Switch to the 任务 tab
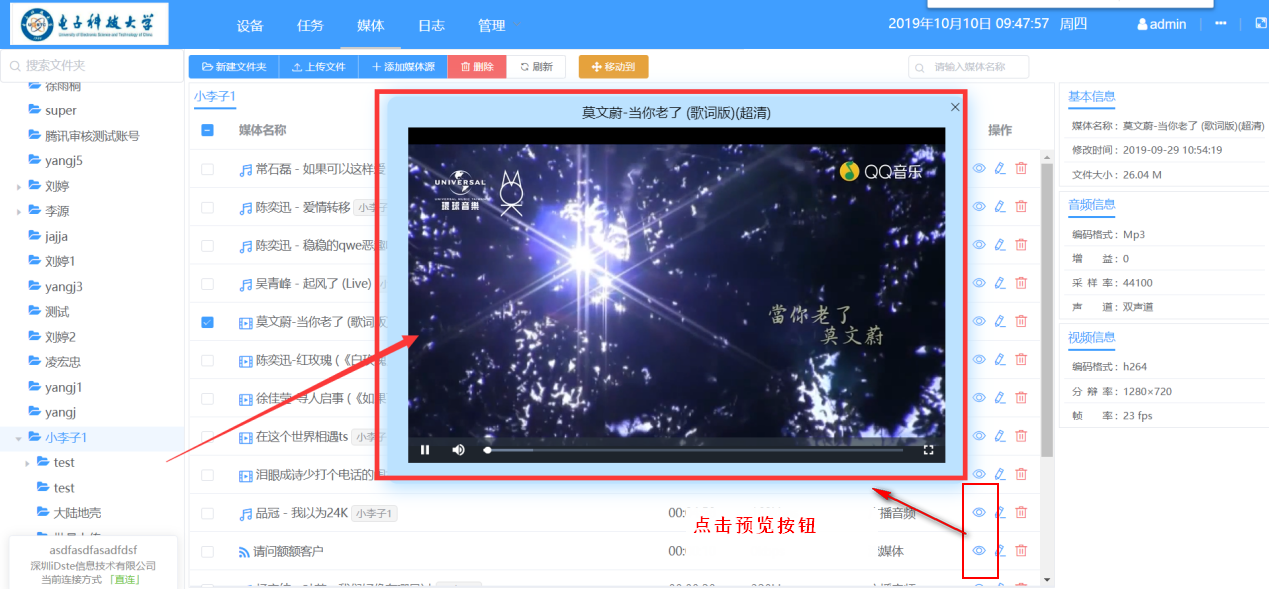1269x589 pixels. [x=310, y=25]
